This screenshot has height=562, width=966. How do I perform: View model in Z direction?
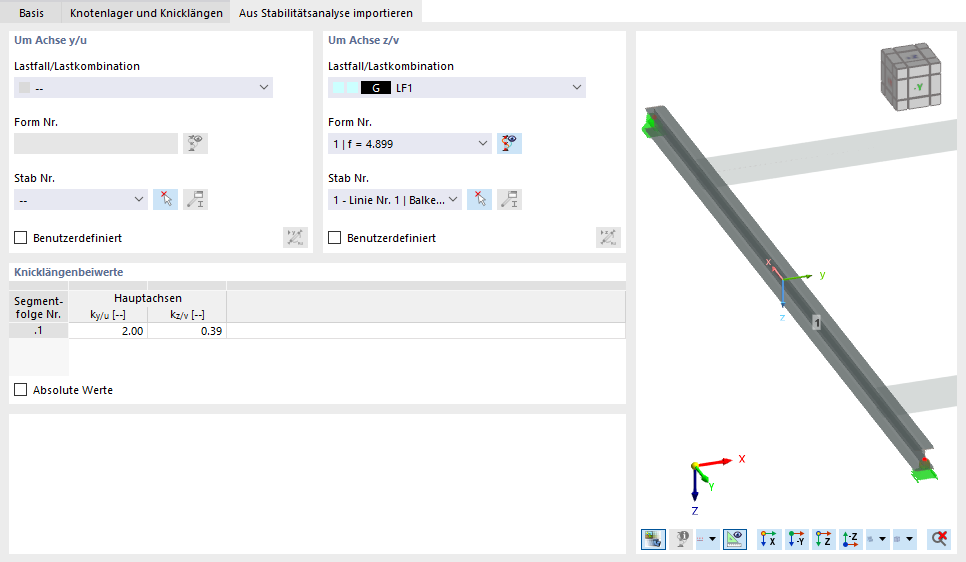[x=823, y=539]
